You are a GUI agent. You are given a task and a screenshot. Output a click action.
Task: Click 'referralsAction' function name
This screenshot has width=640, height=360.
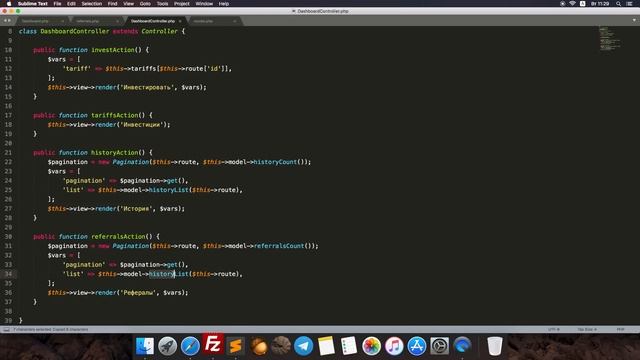pyautogui.click(x=118, y=237)
